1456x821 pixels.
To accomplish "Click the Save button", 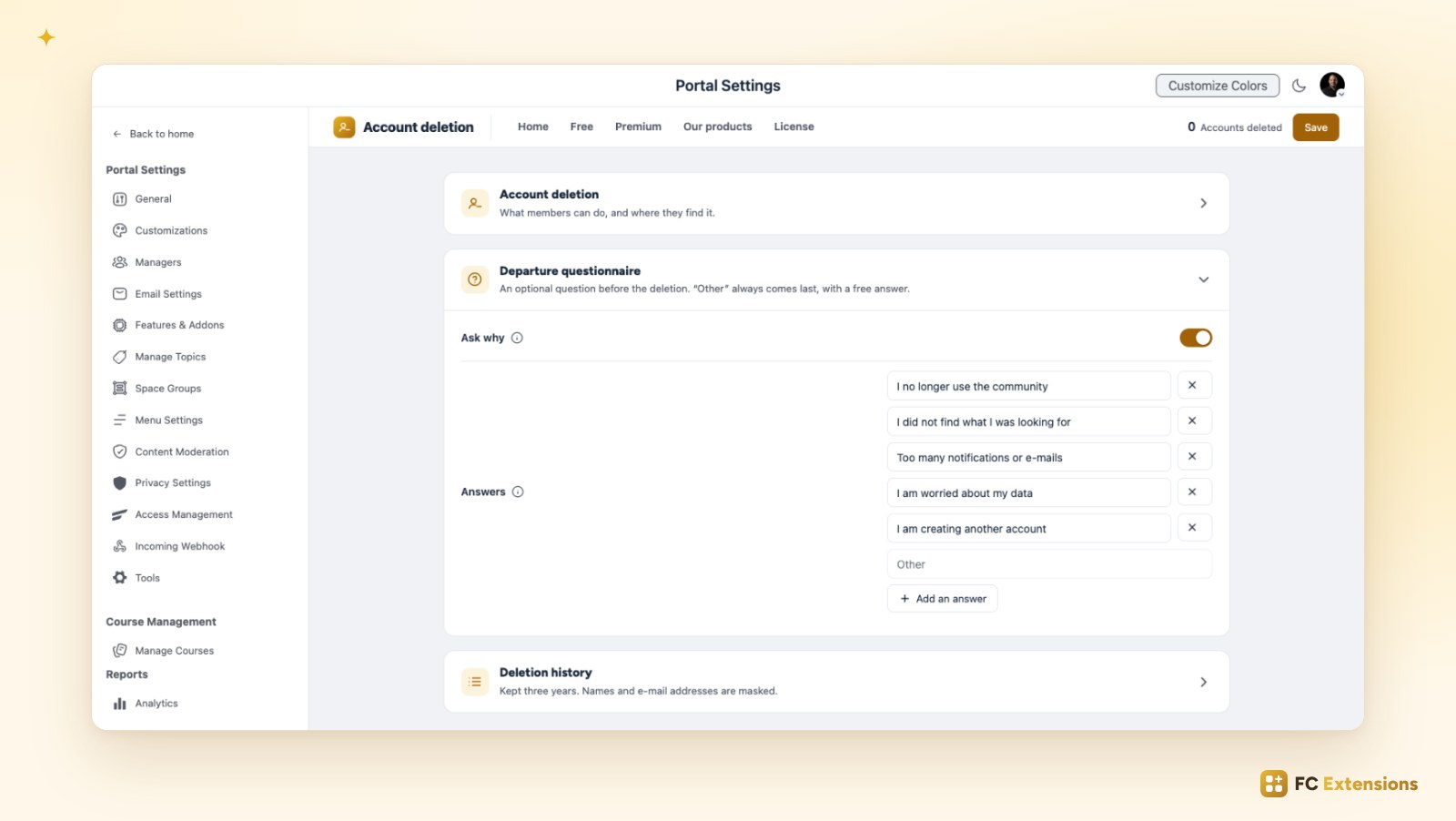I will [1315, 127].
